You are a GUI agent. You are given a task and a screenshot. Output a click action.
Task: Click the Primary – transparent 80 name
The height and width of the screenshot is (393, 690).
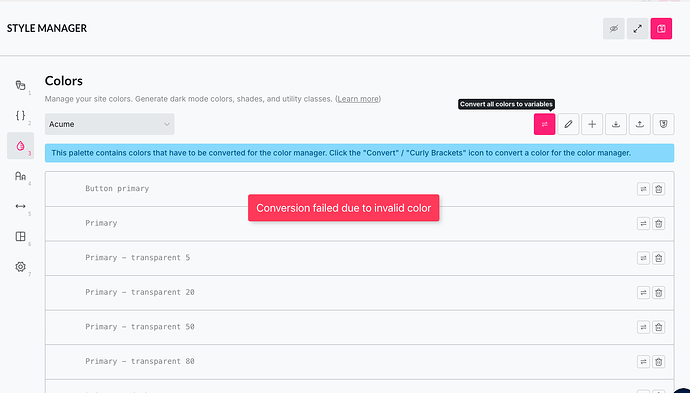(140, 361)
